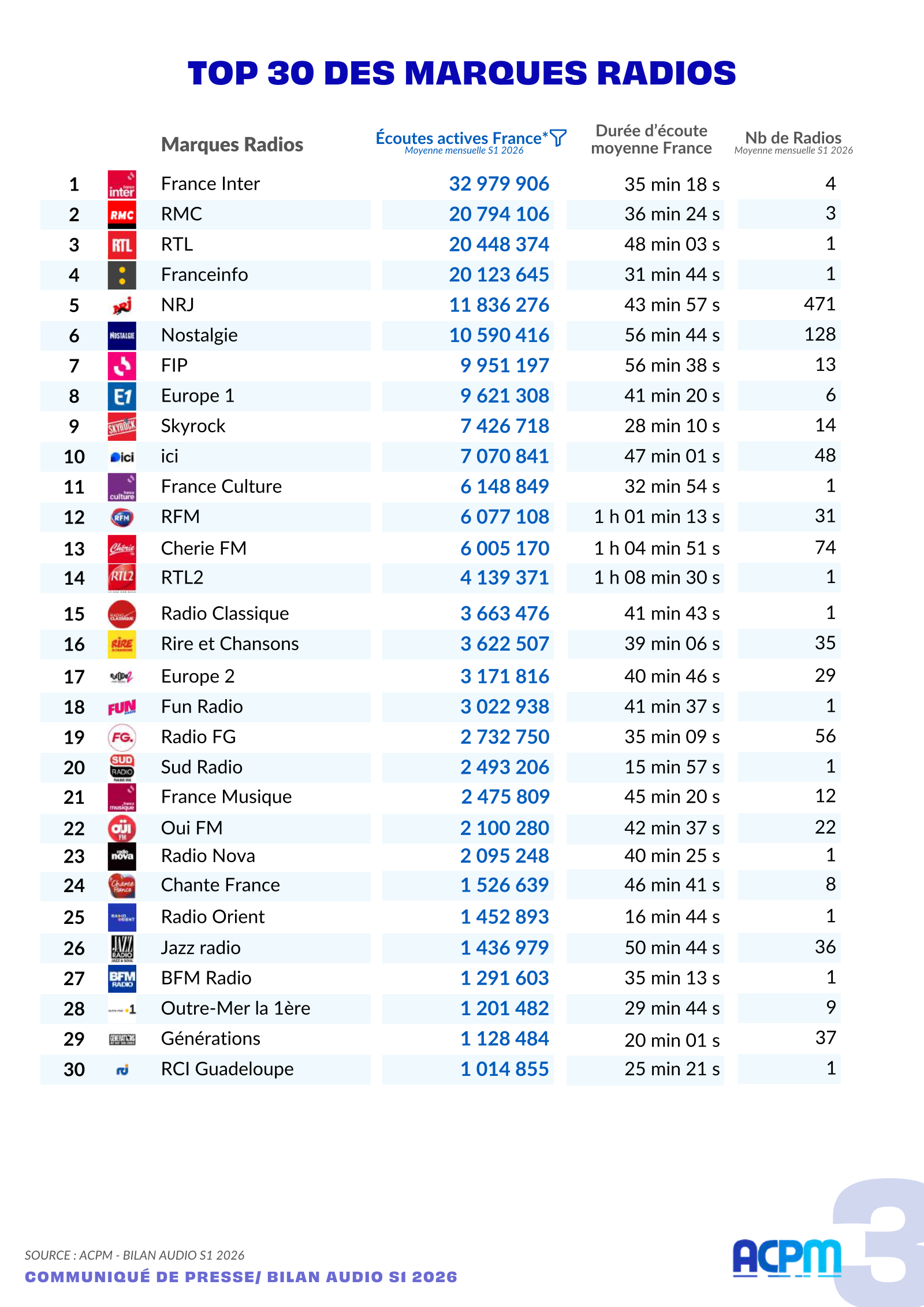Select the BFM Radio logo

122,978
